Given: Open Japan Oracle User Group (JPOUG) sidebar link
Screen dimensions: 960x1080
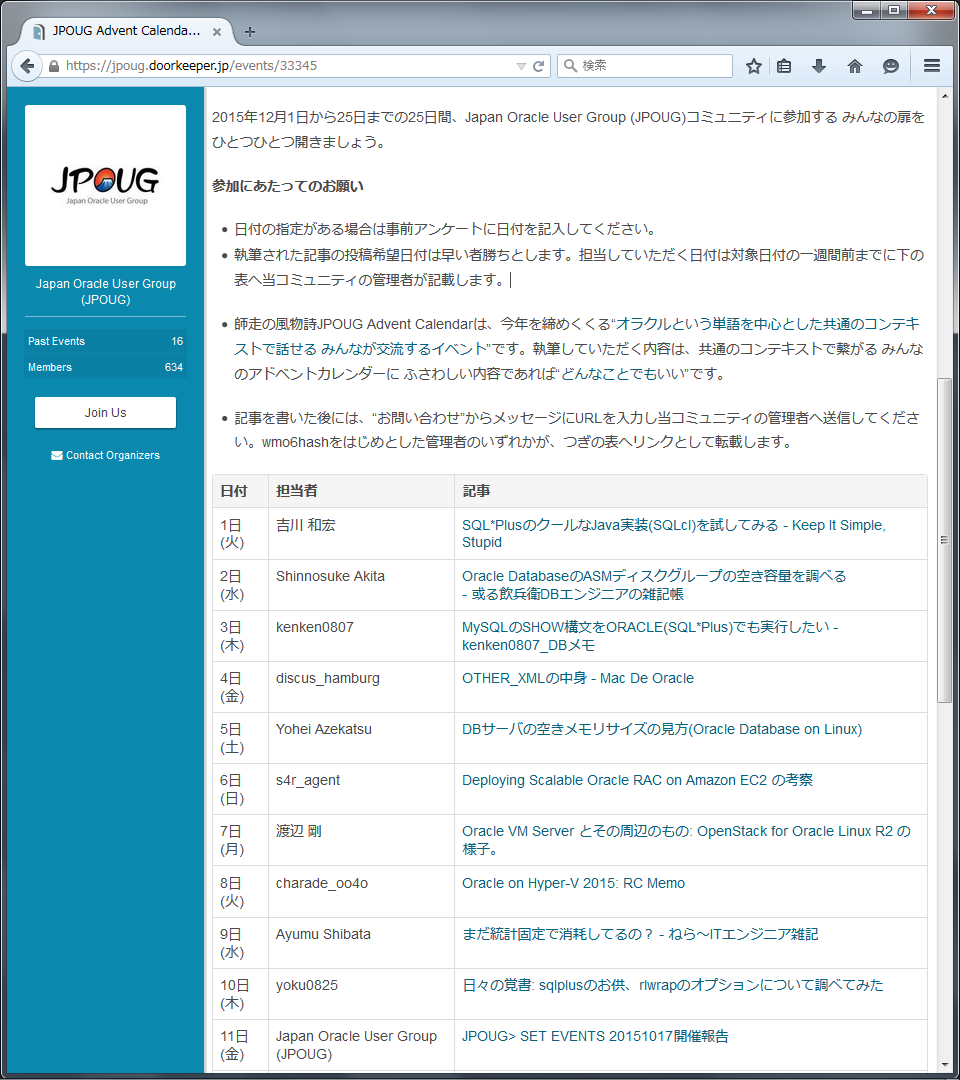Looking at the screenshot, I should pyautogui.click(x=105, y=291).
